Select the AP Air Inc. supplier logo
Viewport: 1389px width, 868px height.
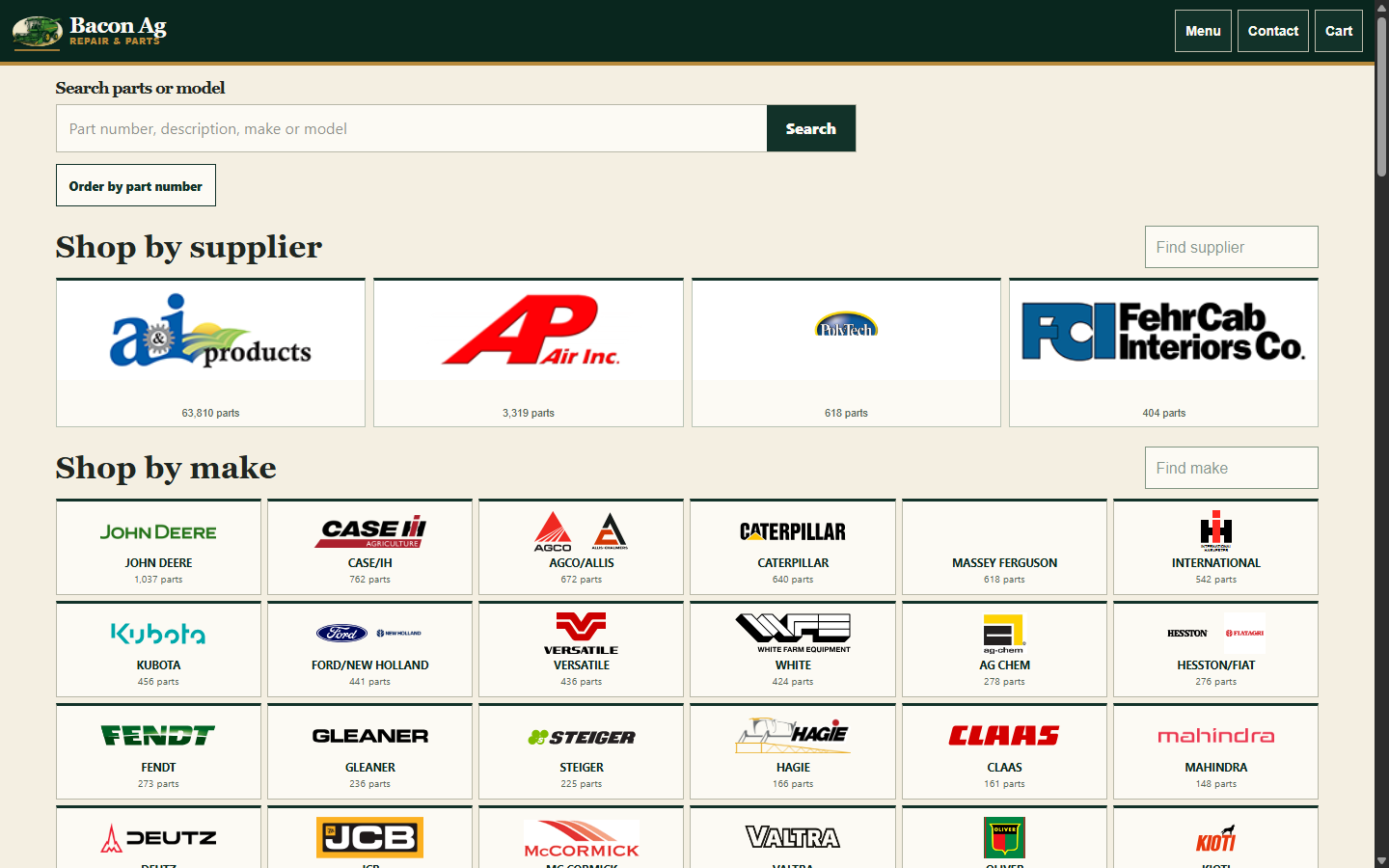click(x=529, y=330)
